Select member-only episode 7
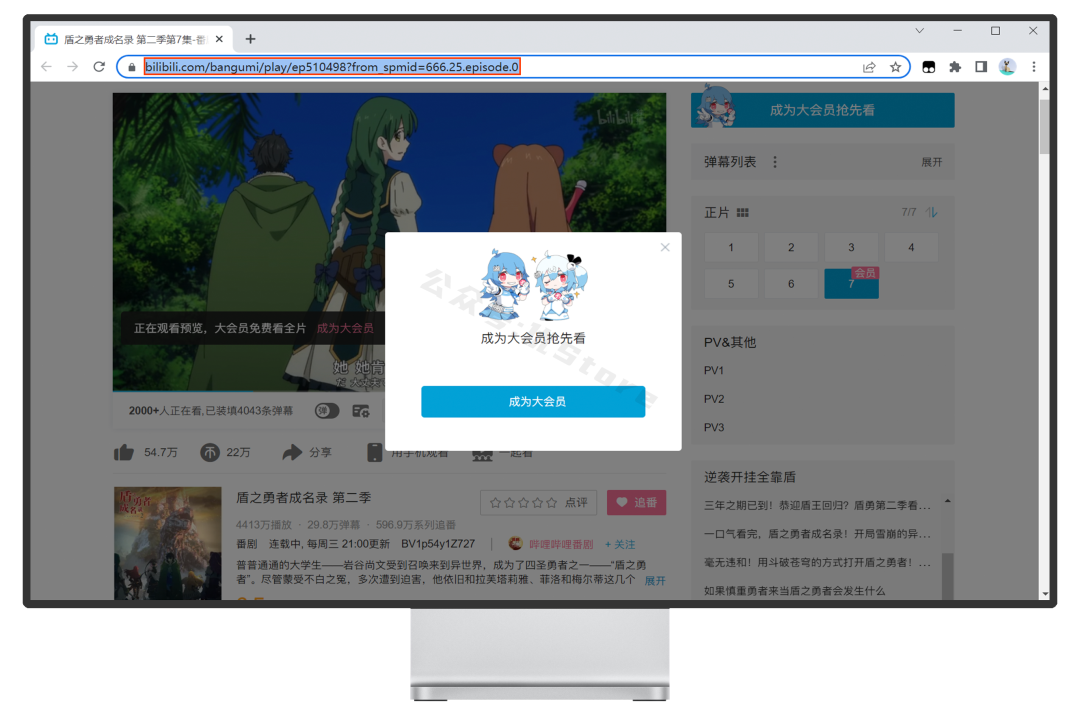Screen dimensions: 1080x715 coord(851,284)
